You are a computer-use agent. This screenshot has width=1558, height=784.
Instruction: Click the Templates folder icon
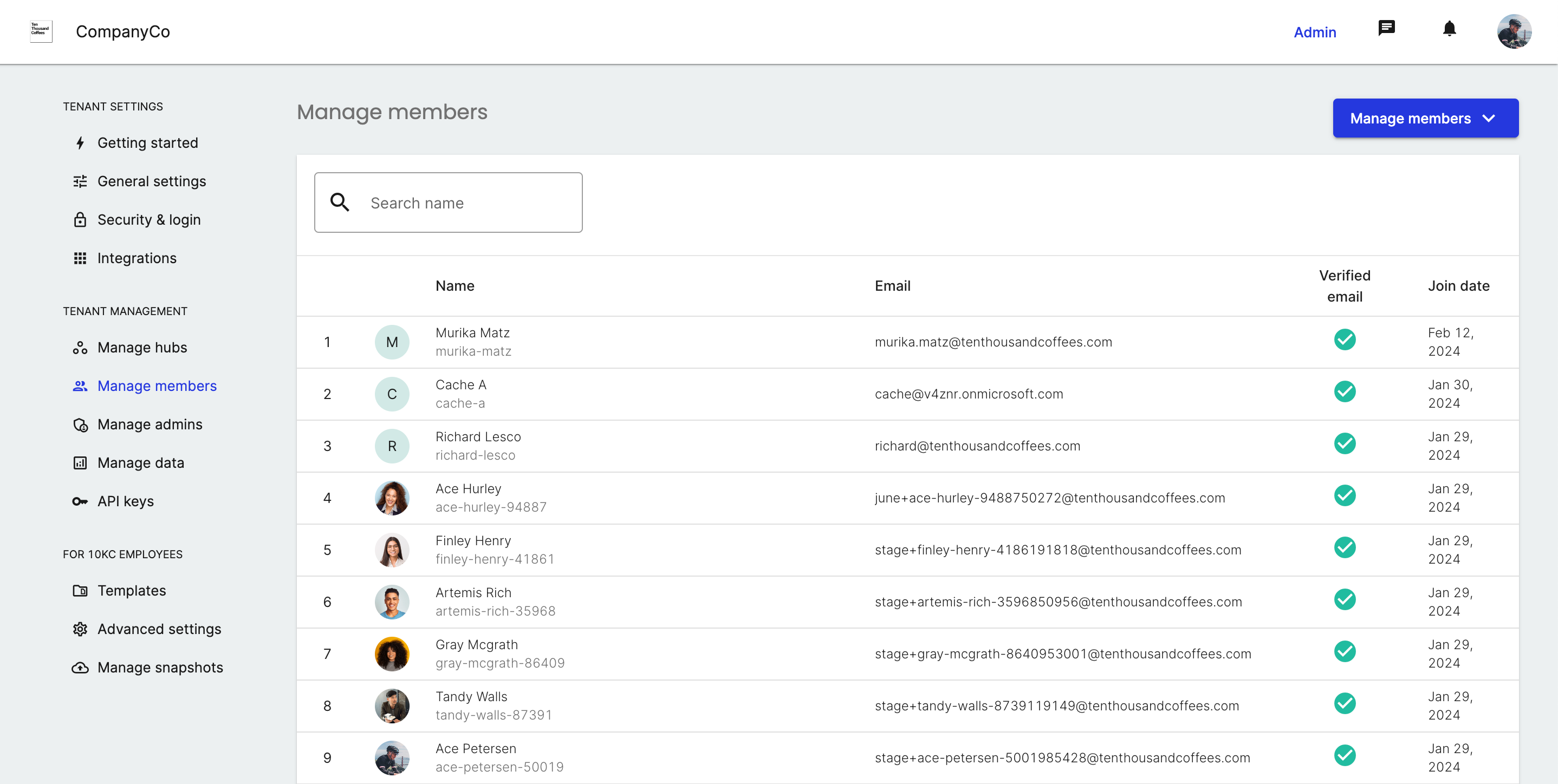(x=80, y=591)
